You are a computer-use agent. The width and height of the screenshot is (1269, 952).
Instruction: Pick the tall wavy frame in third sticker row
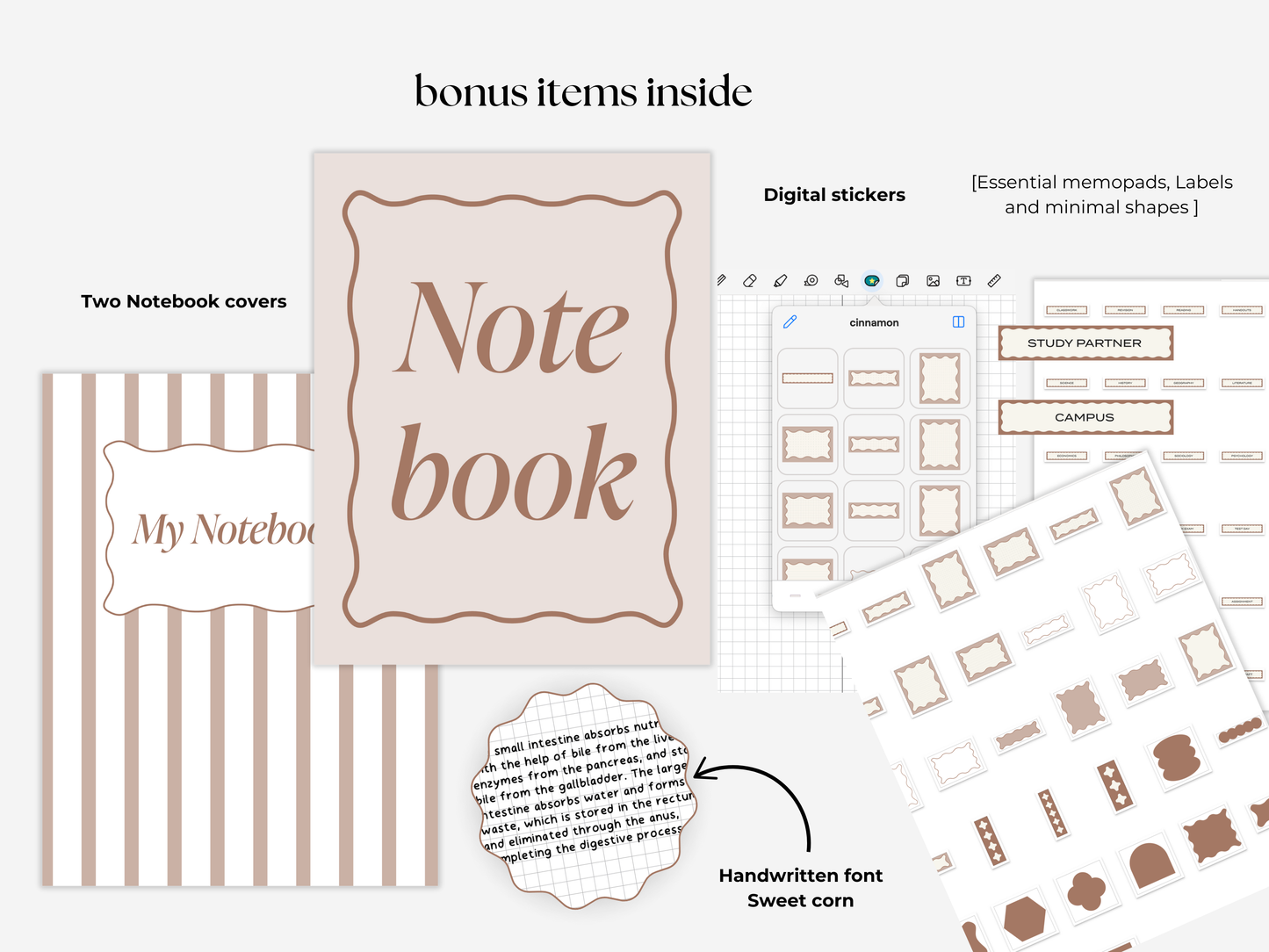pyautogui.click(x=940, y=510)
